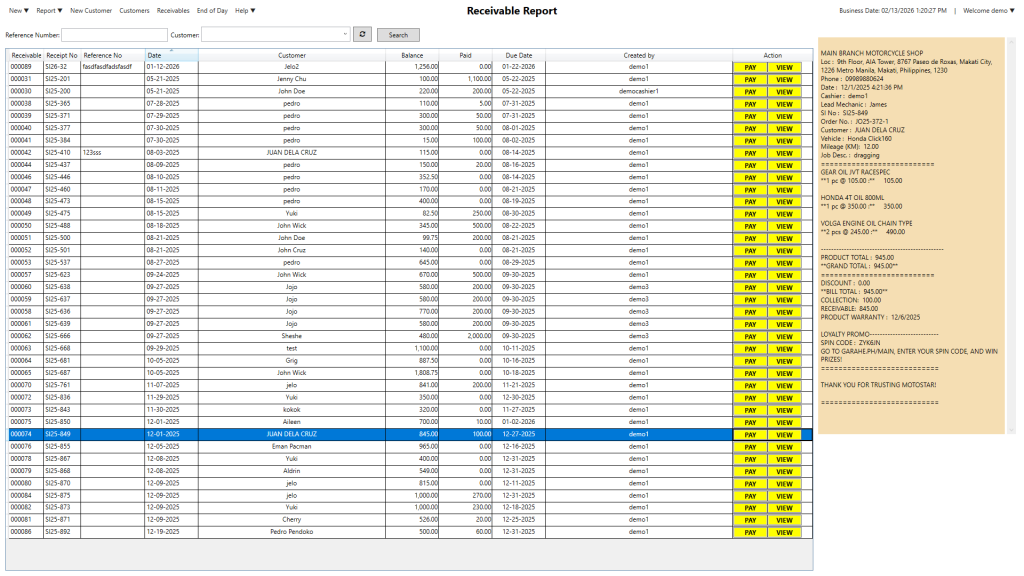
Task: Sort table by Balance column header
Action: click(412, 56)
